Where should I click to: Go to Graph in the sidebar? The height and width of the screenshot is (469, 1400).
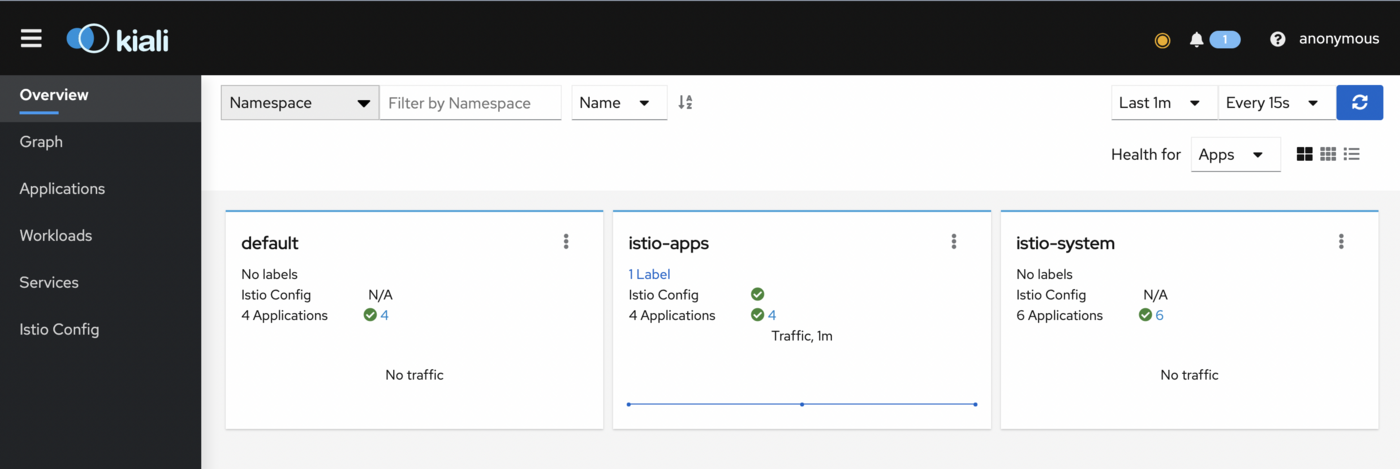point(41,142)
